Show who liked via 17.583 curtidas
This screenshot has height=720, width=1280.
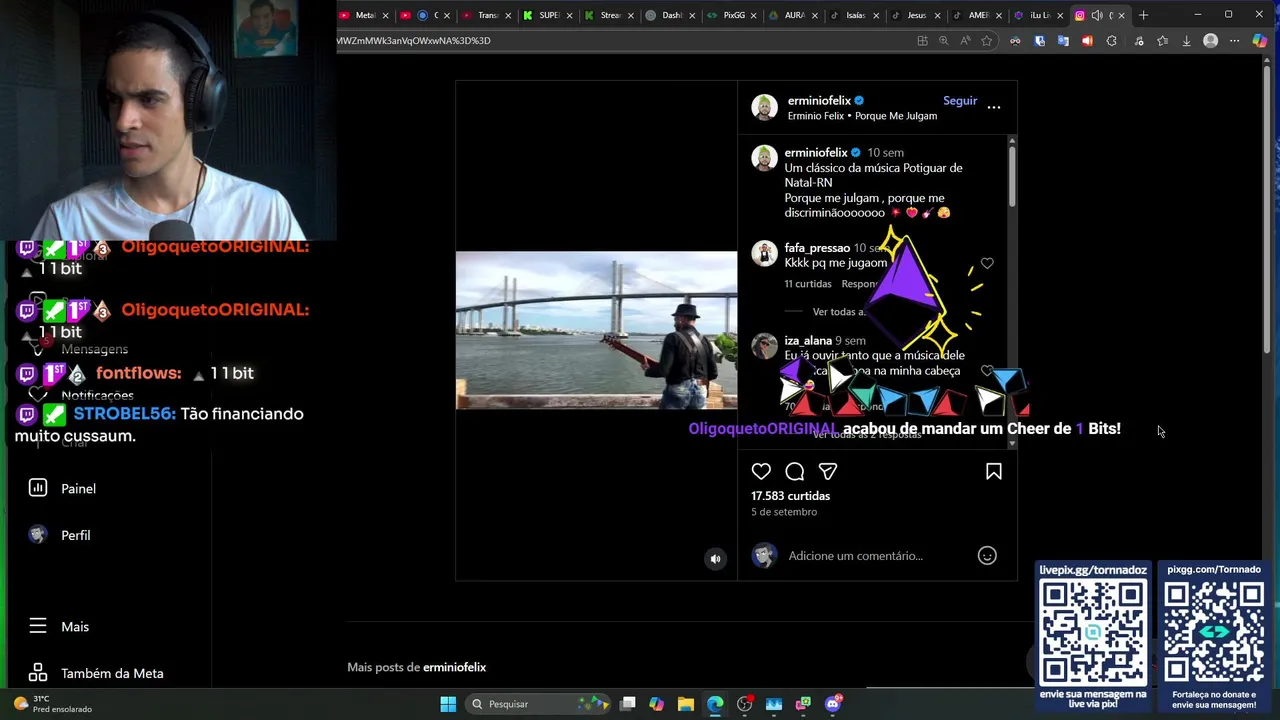pyautogui.click(x=791, y=496)
